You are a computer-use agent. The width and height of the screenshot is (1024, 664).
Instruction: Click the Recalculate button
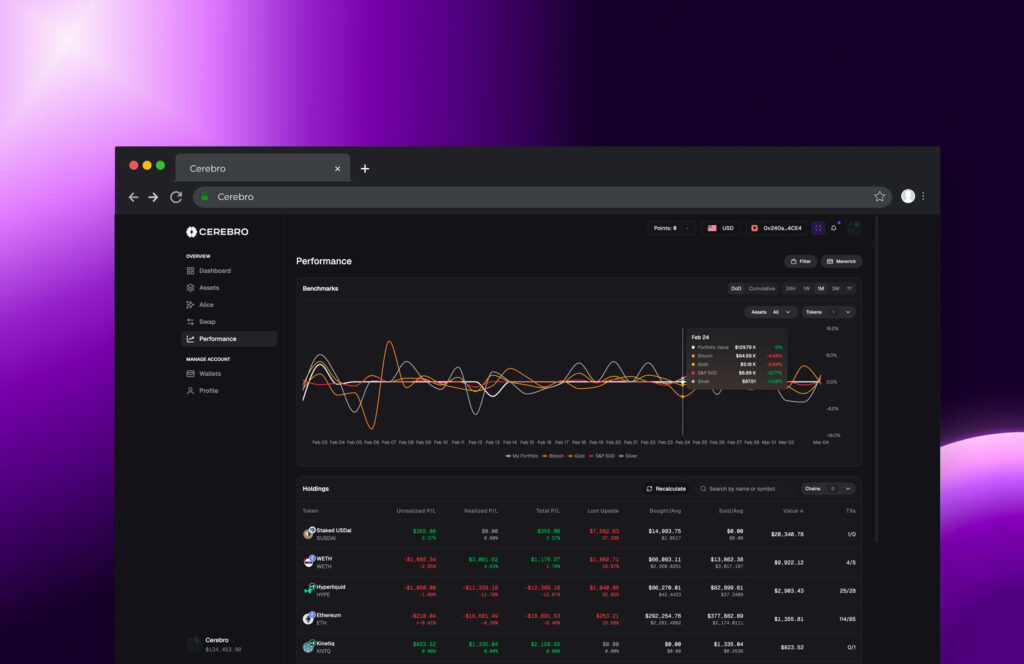(x=666, y=489)
